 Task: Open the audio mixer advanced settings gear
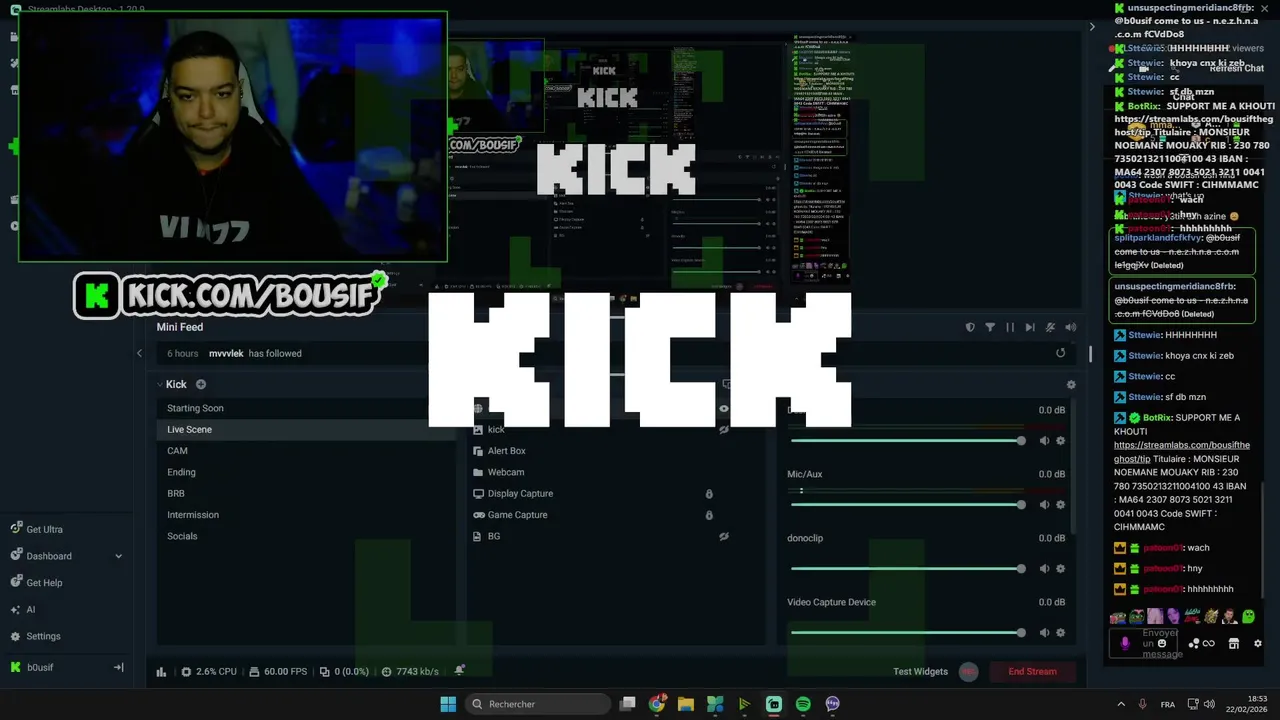pyautogui.click(x=1071, y=384)
